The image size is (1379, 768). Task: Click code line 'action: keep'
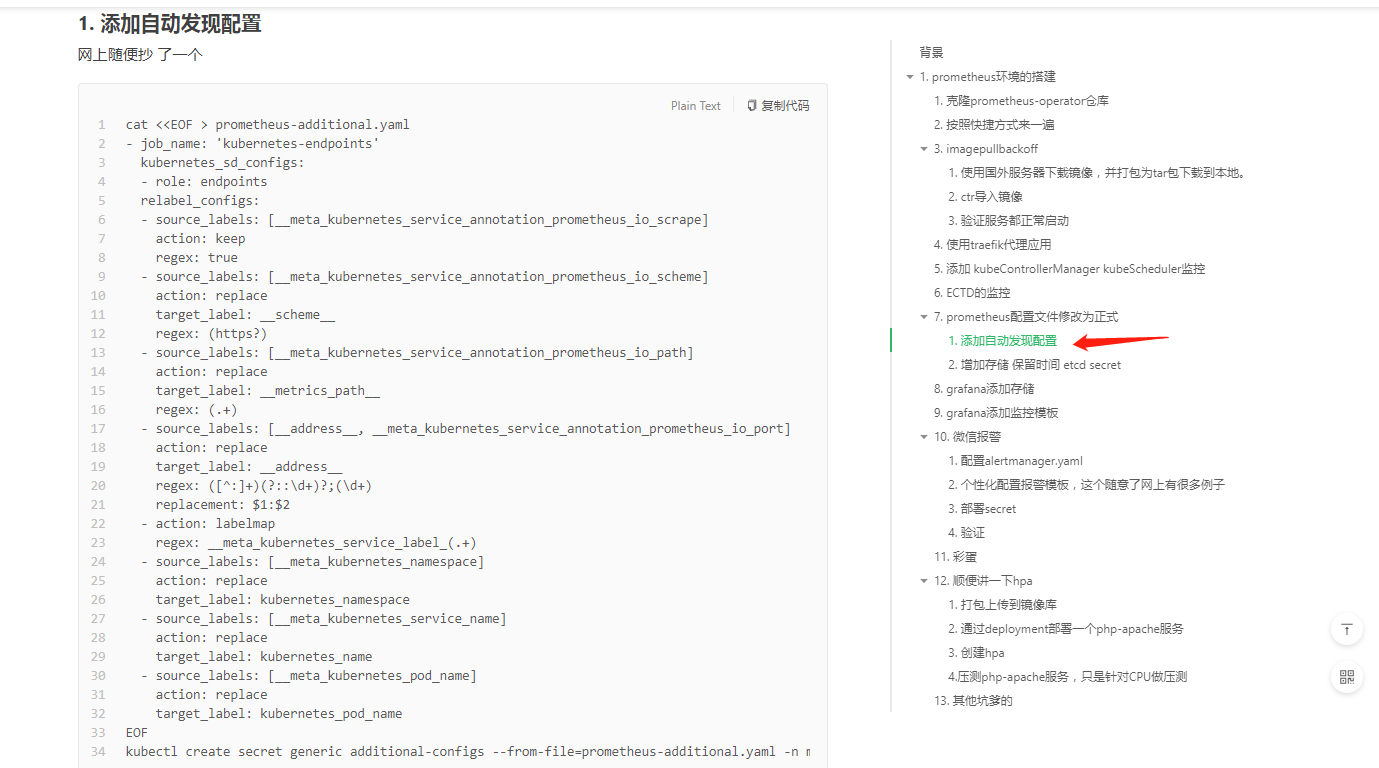click(200, 239)
